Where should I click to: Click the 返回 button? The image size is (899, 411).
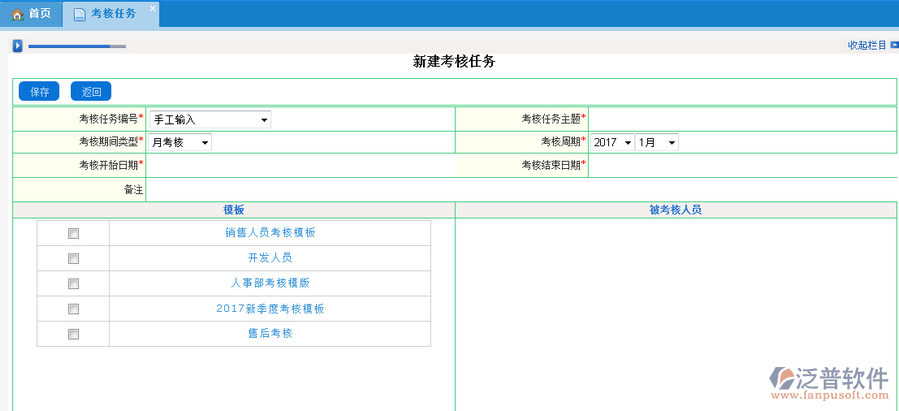click(x=91, y=92)
